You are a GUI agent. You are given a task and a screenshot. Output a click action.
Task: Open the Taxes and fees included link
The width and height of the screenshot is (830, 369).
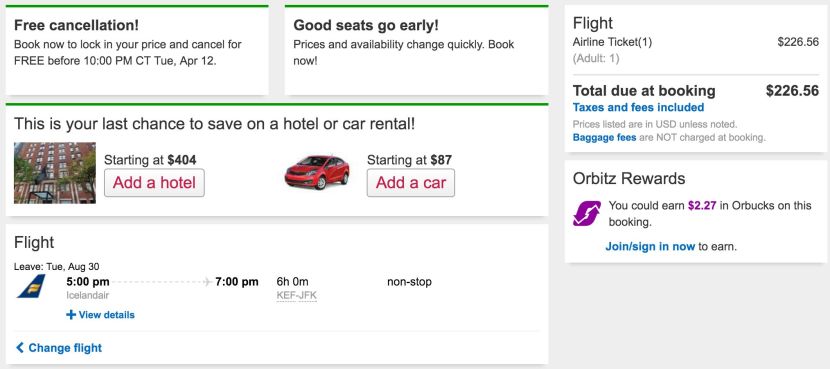point(638,107)
